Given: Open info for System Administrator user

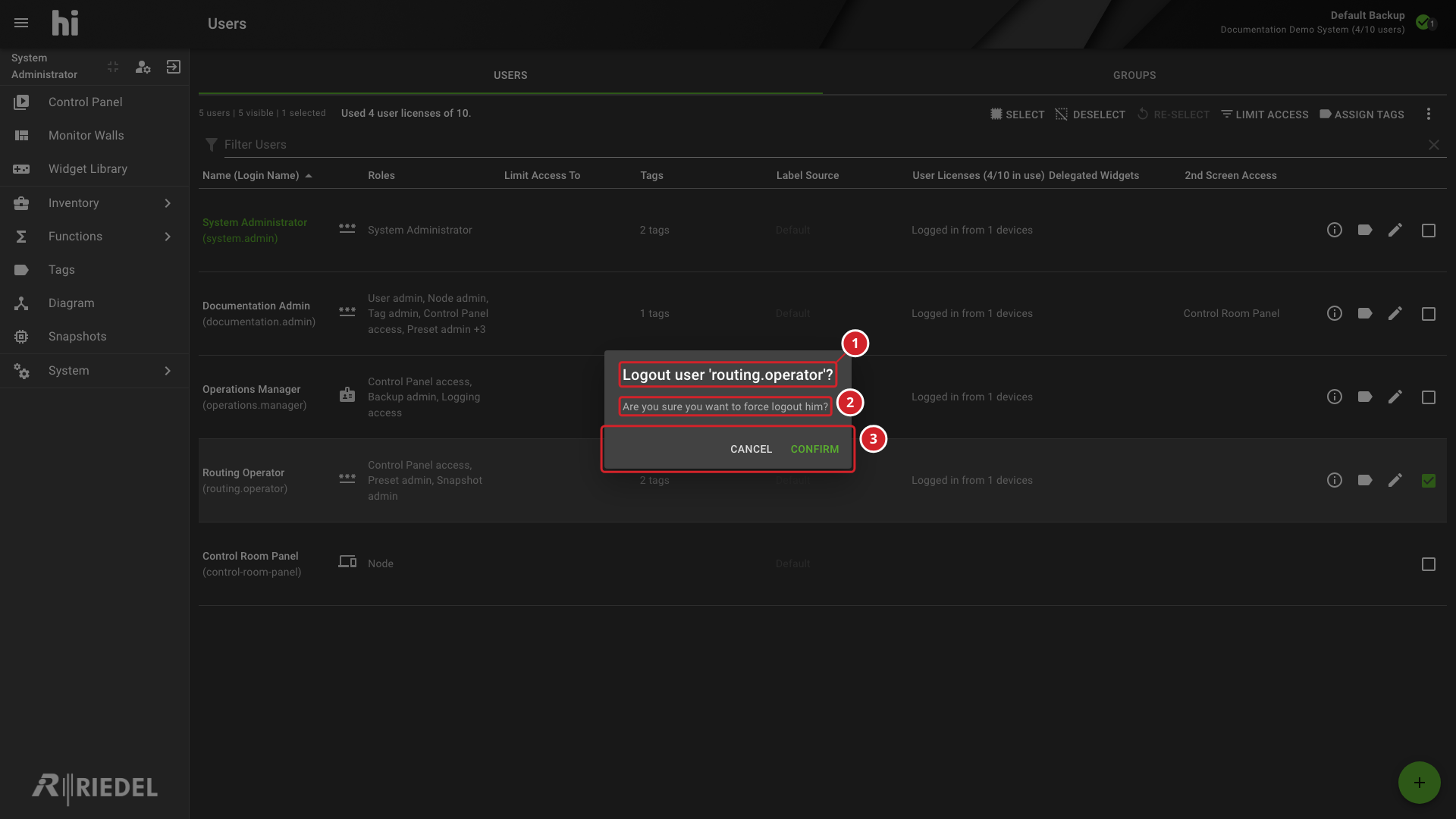Looking at the screenshot, I should [x=1335, y=230].
